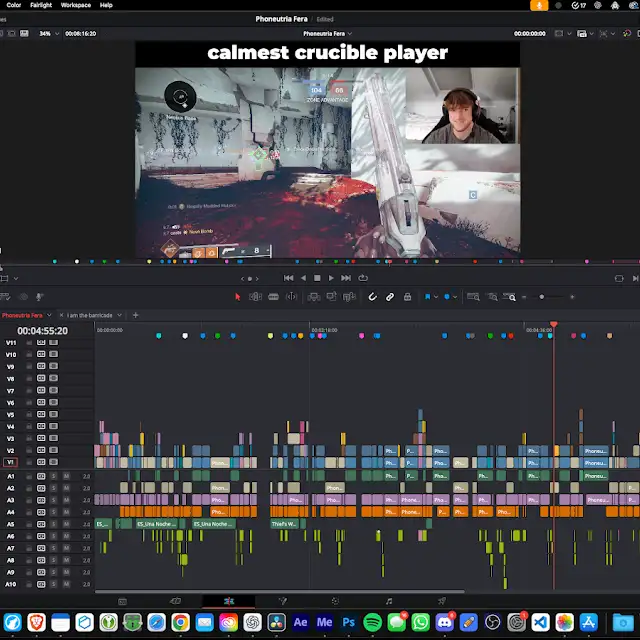Open After Effects from the dock

[300, 622]
